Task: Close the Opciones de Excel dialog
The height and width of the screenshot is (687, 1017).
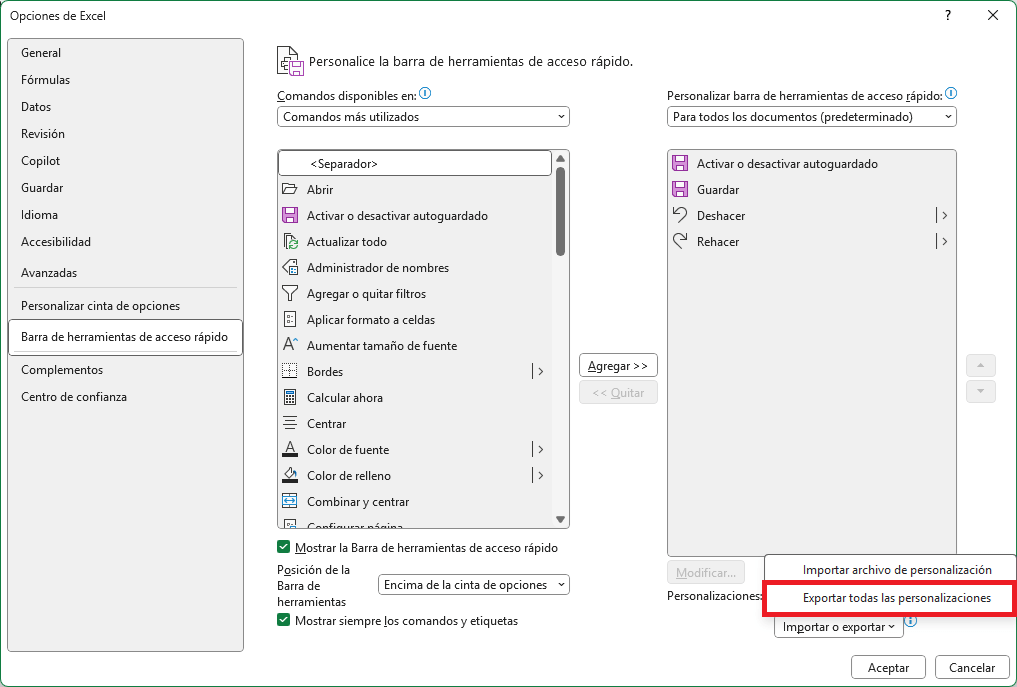Action: pos(993,16)
